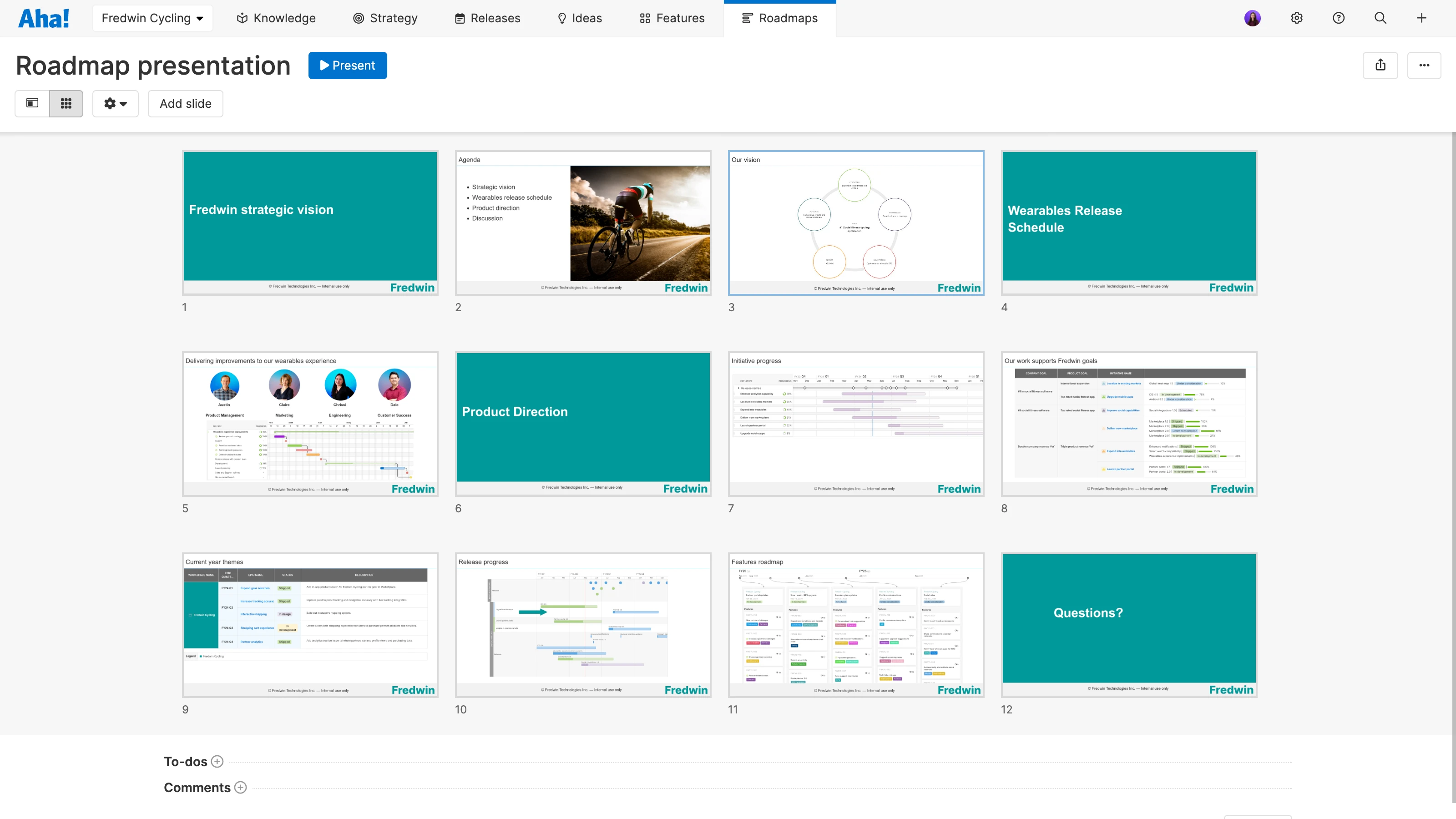Image resolution: width=1456 pixels, height=819 pixels.
Task: Open the Ideas section
Action: 579,18
